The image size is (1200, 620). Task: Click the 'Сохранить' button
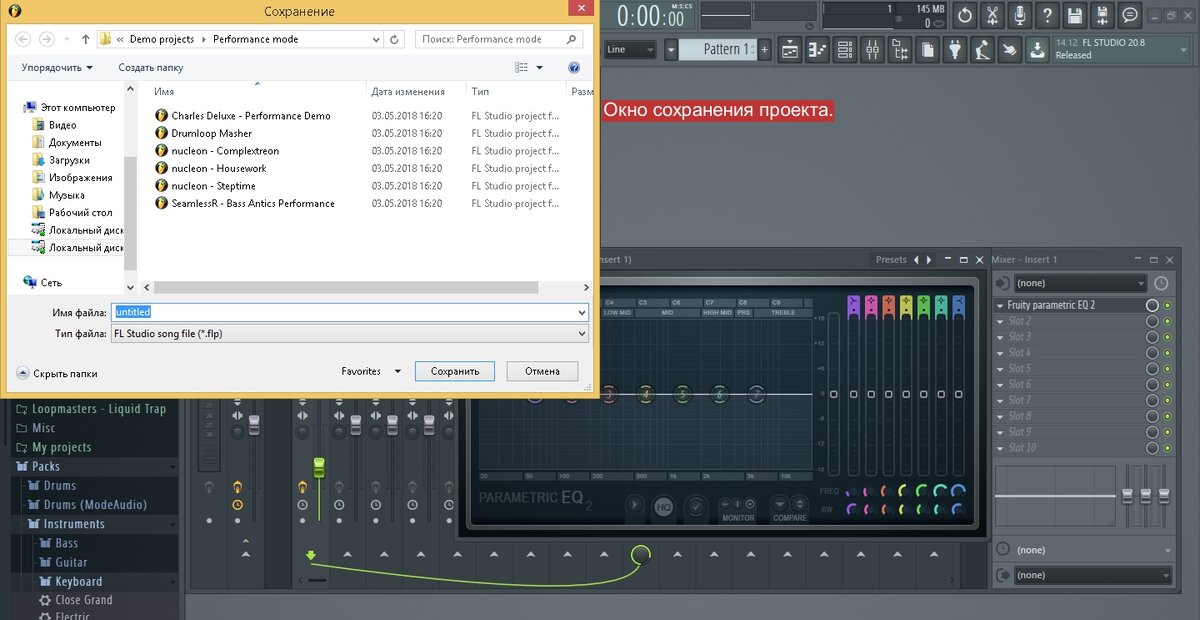455,371
